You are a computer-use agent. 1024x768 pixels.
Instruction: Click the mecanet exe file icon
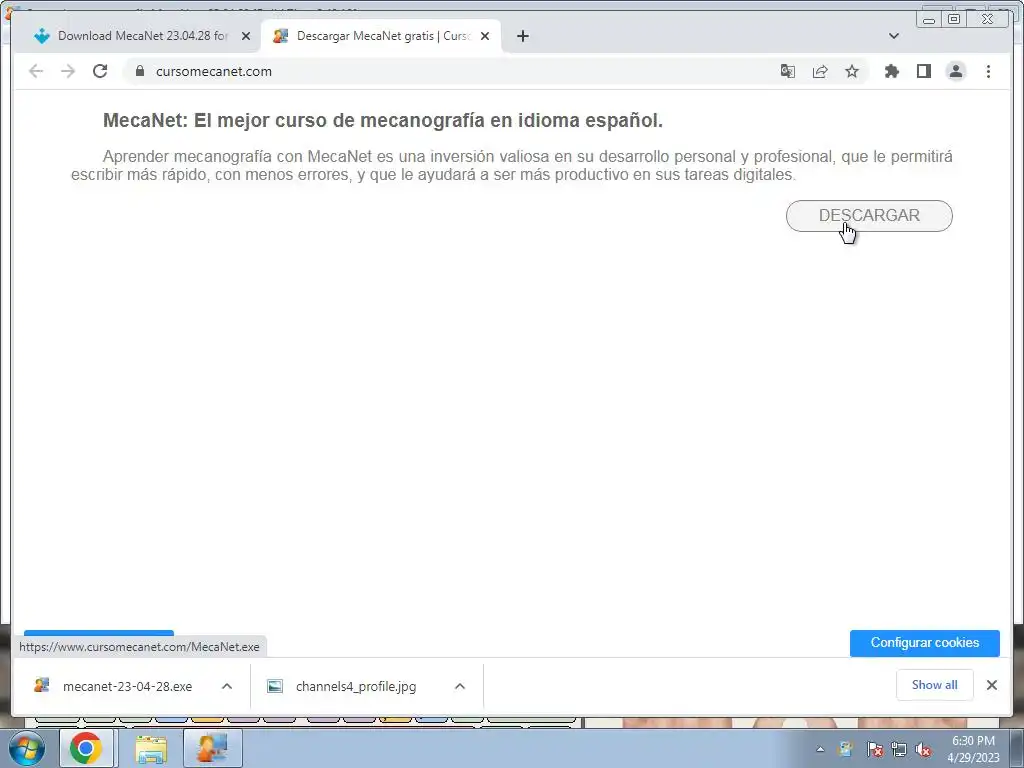(x=42, y=686)
